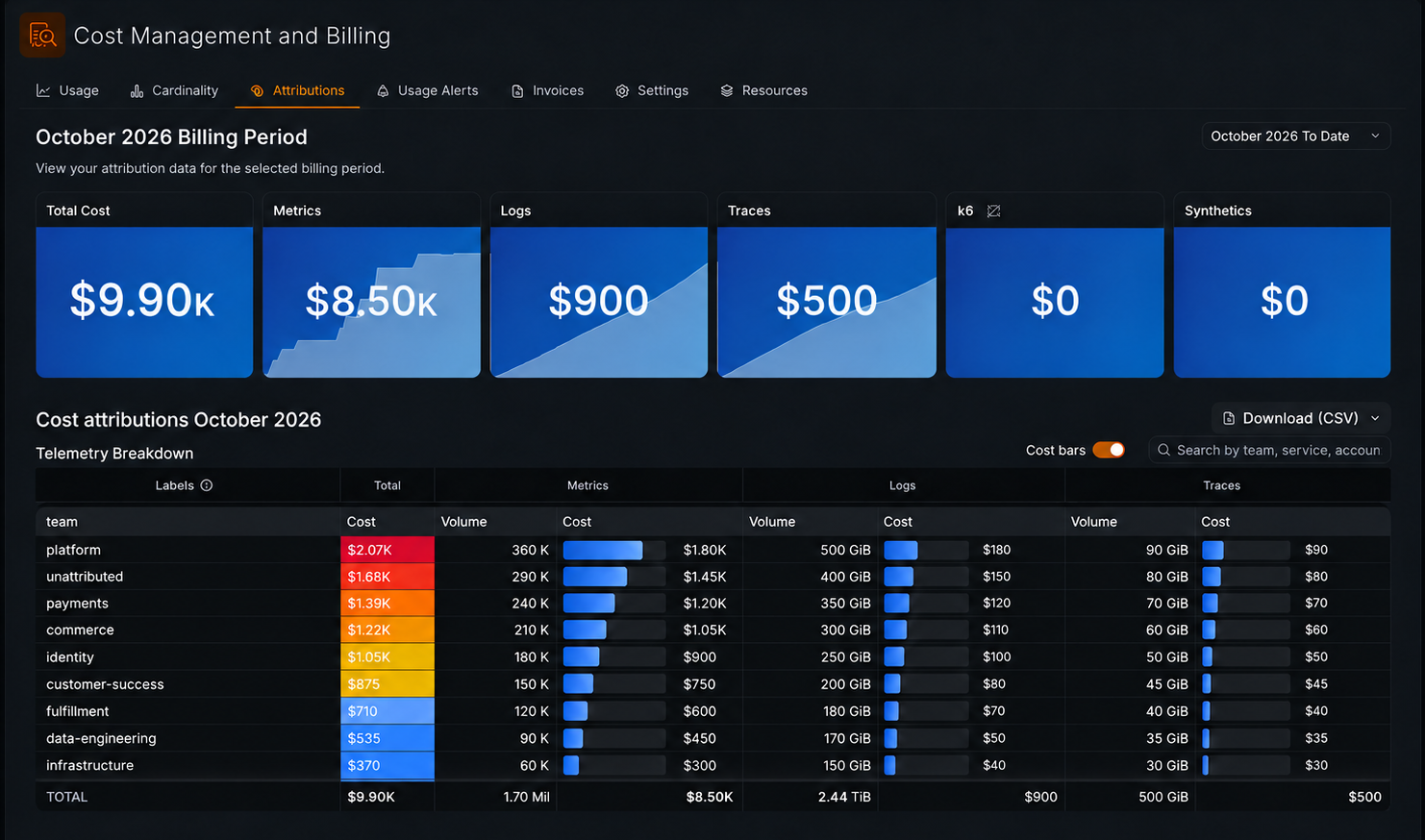Click the fulfillment team name
The height and width of the screenshot is (840, 1425).
[x=77, y=711]
